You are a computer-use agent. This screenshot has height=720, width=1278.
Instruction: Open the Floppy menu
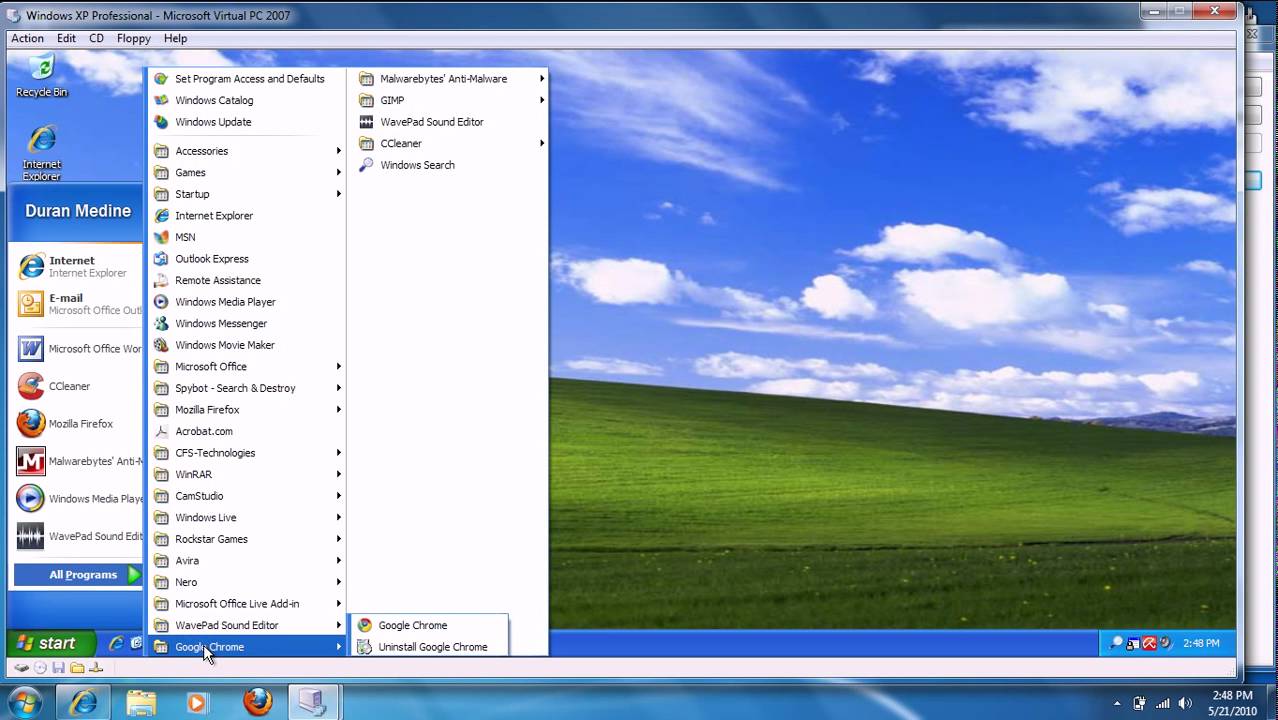pos(133,38)
